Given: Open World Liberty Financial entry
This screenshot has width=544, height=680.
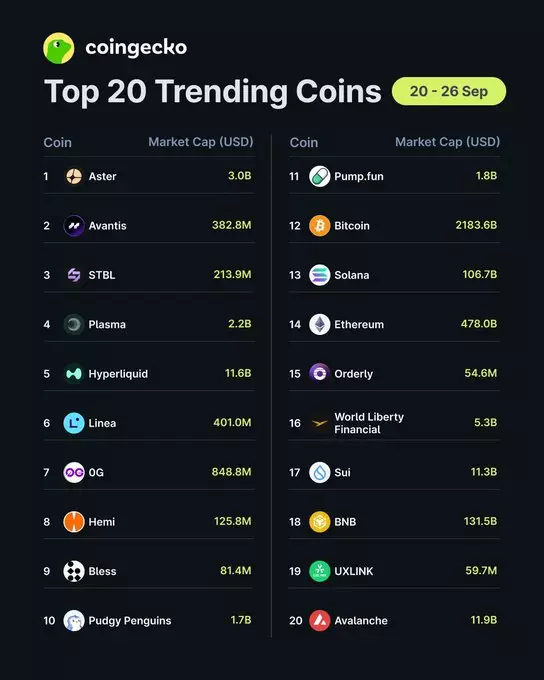Looking at the screenshot, I should [x=369, y=423].
